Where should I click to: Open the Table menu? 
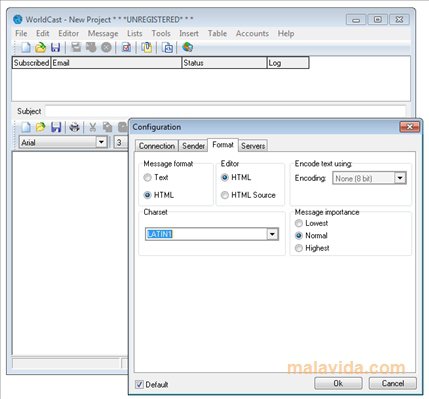(x=217, y=34)
